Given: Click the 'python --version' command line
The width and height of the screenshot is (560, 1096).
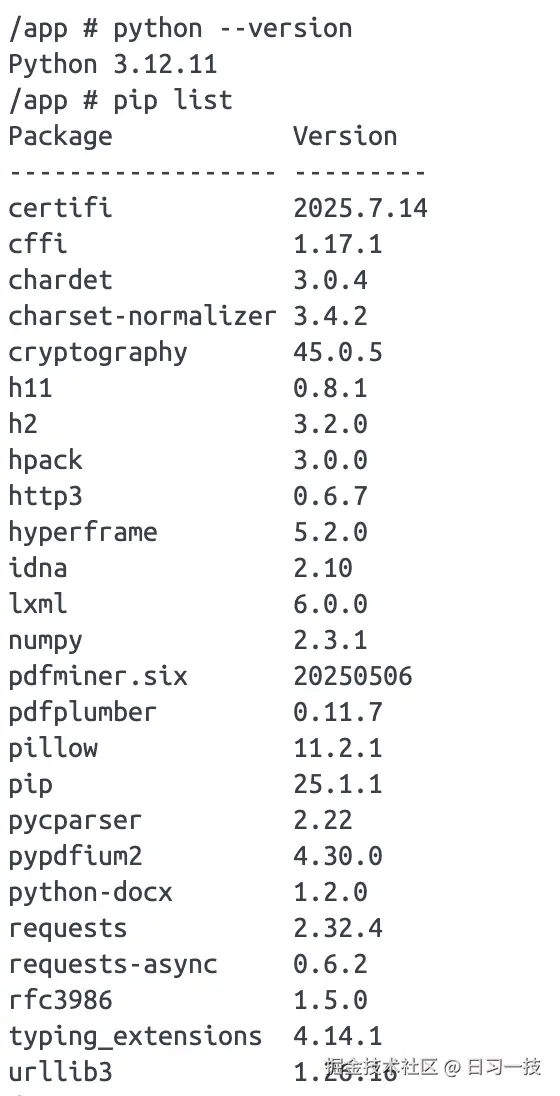Looking at the screenshot, I should coord(180,29).
